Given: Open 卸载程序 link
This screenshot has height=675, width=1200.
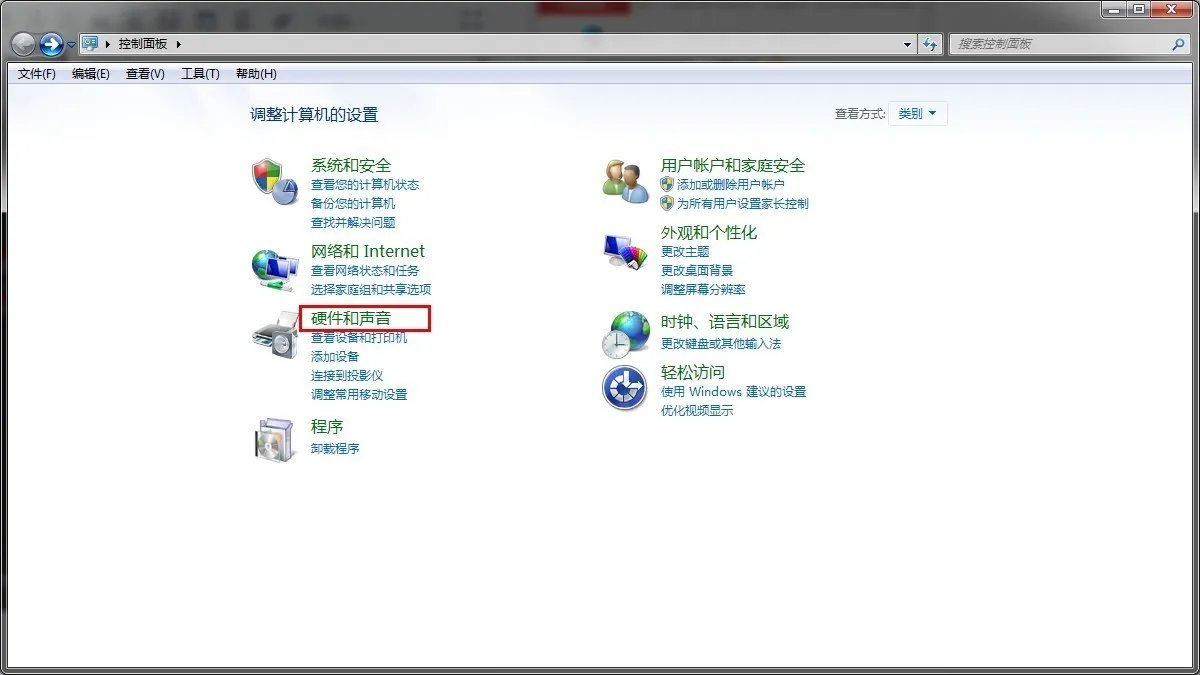Looking at the screenshot, I should coord(332,448).
